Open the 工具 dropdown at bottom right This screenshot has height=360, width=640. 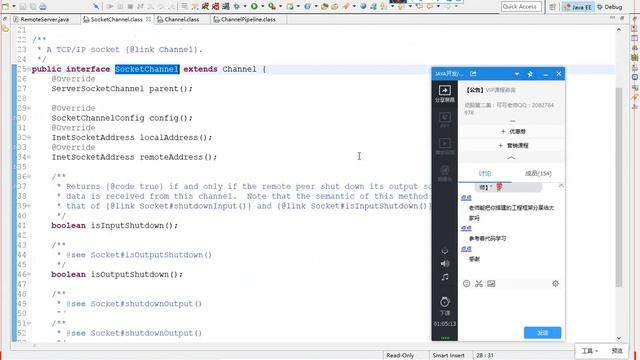click(x=589, y=351)
